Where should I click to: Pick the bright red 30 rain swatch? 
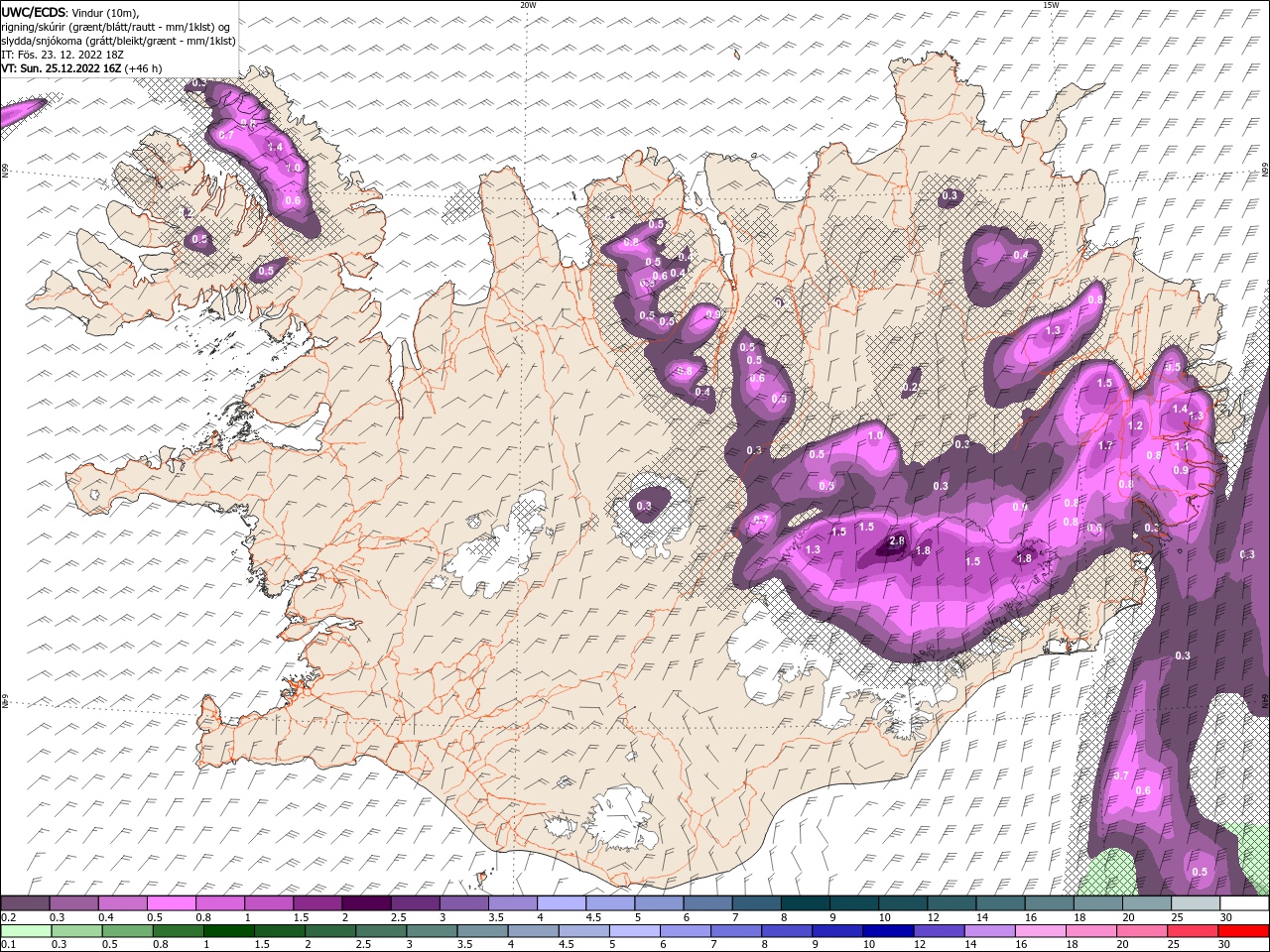coord(1244,931)
